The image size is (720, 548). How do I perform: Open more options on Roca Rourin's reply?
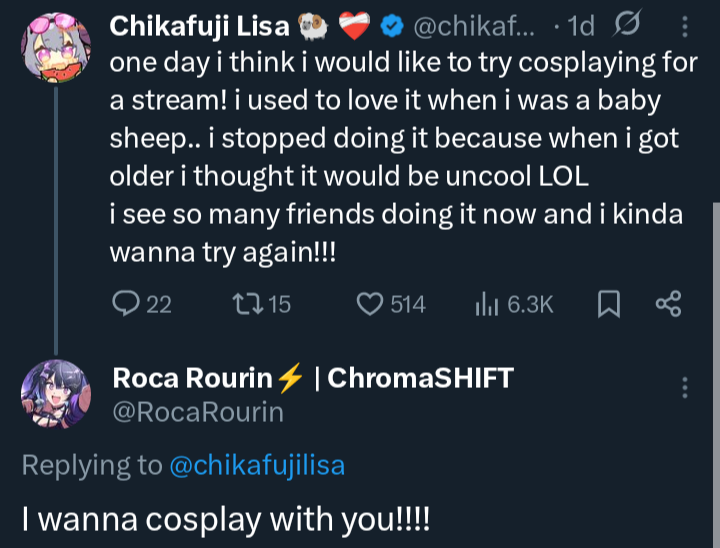click(x=685, y=388)
